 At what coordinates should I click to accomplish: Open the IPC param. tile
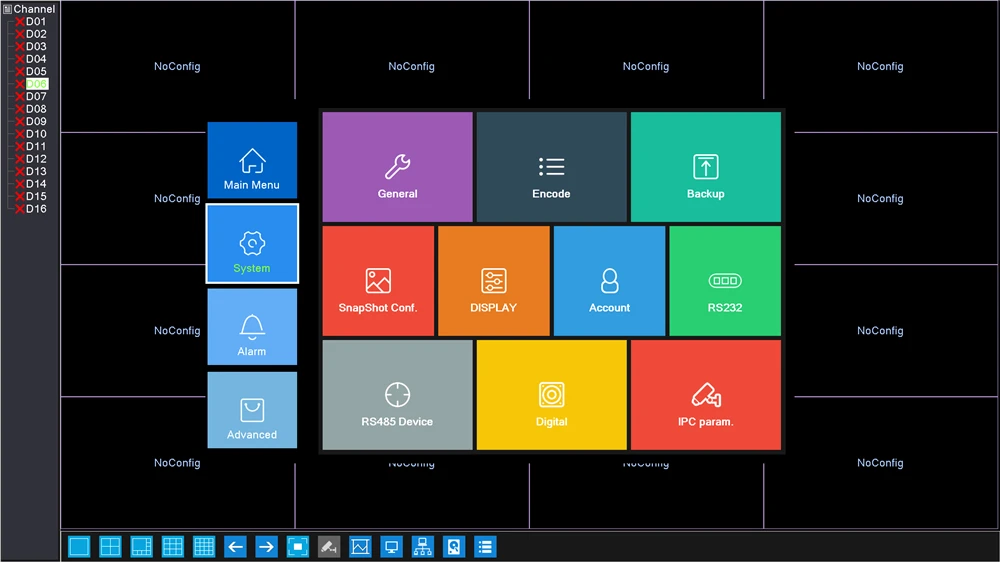(x=705, y=395)
